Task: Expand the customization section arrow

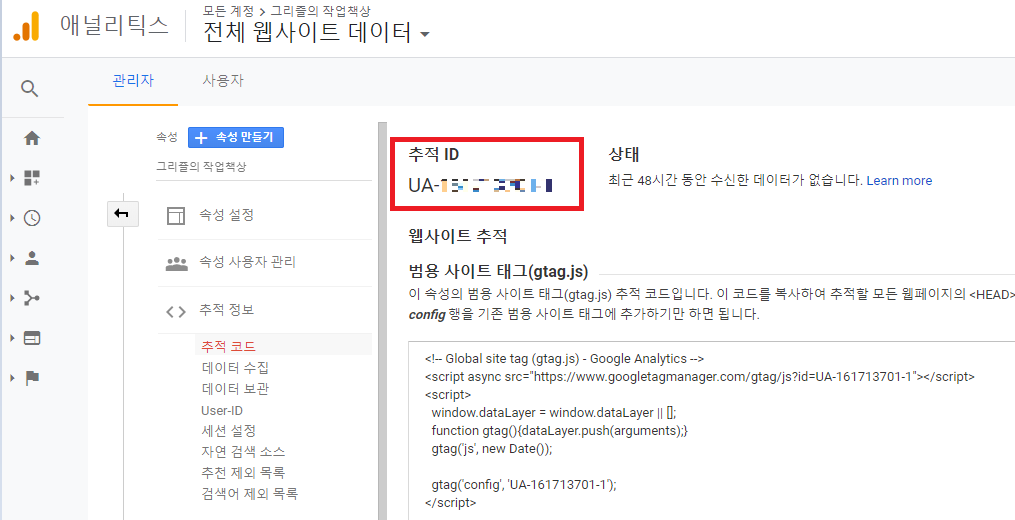Action: pos(12,178)
